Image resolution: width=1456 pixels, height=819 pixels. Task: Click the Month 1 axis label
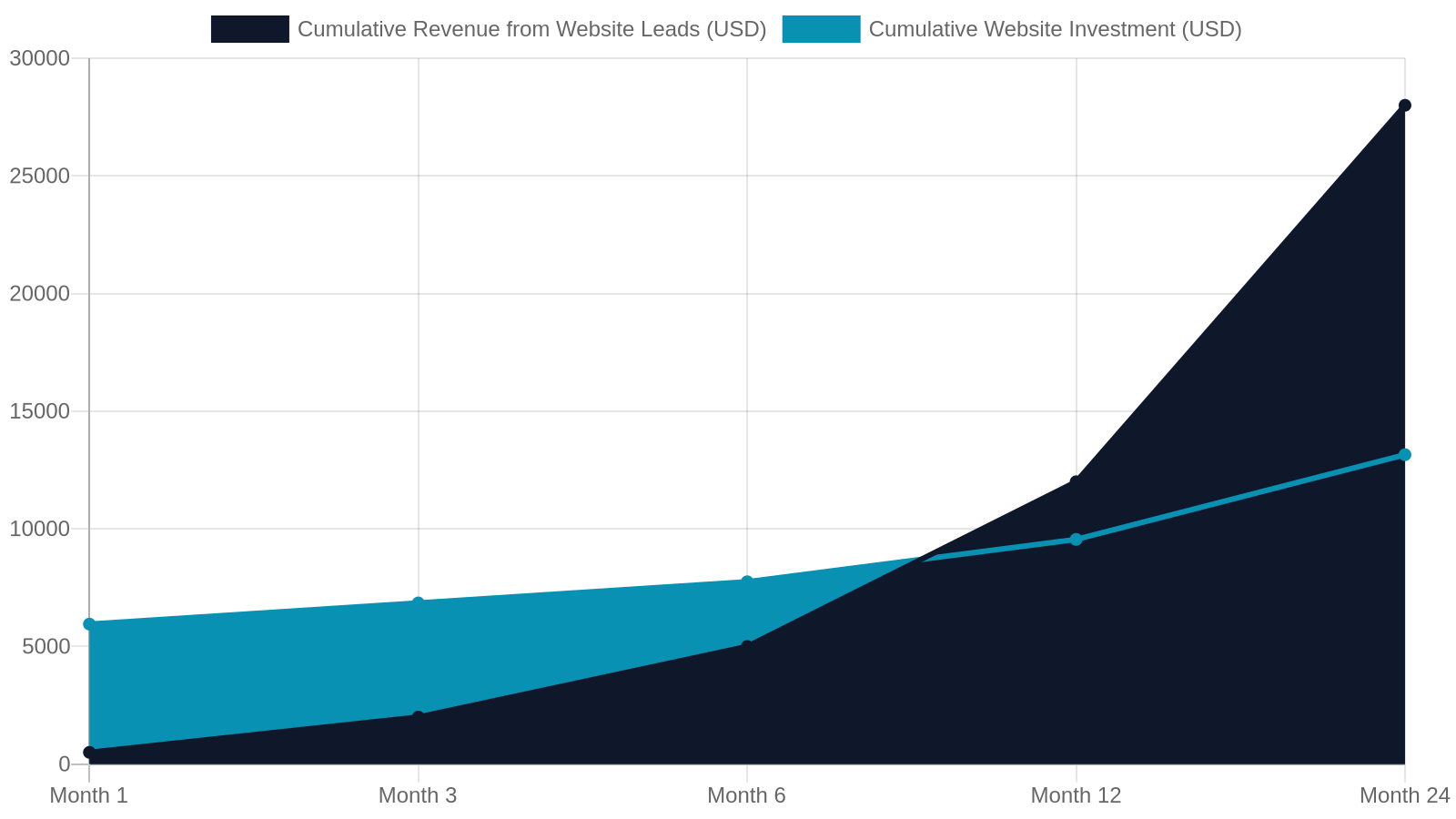click(x=89, y=795)
